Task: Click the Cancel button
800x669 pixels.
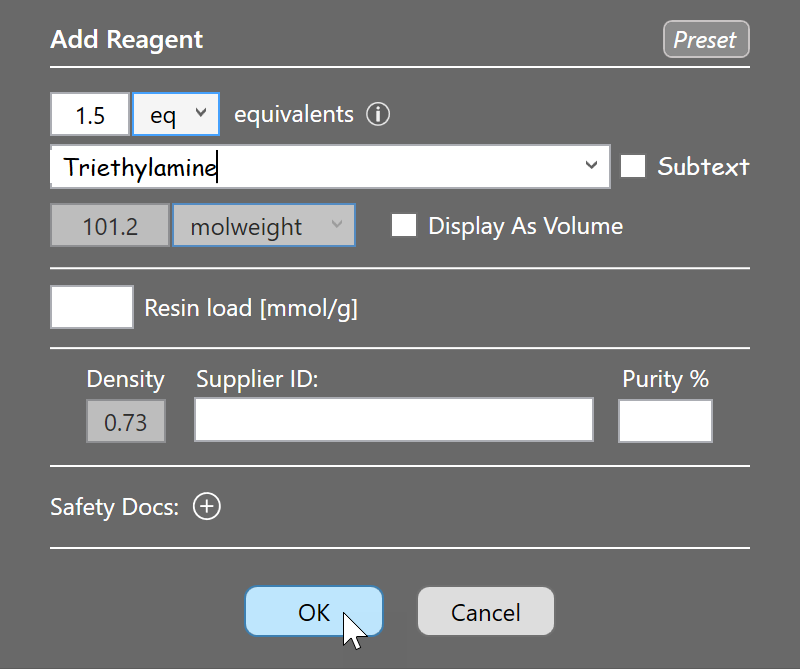Action: click(486, 611)
